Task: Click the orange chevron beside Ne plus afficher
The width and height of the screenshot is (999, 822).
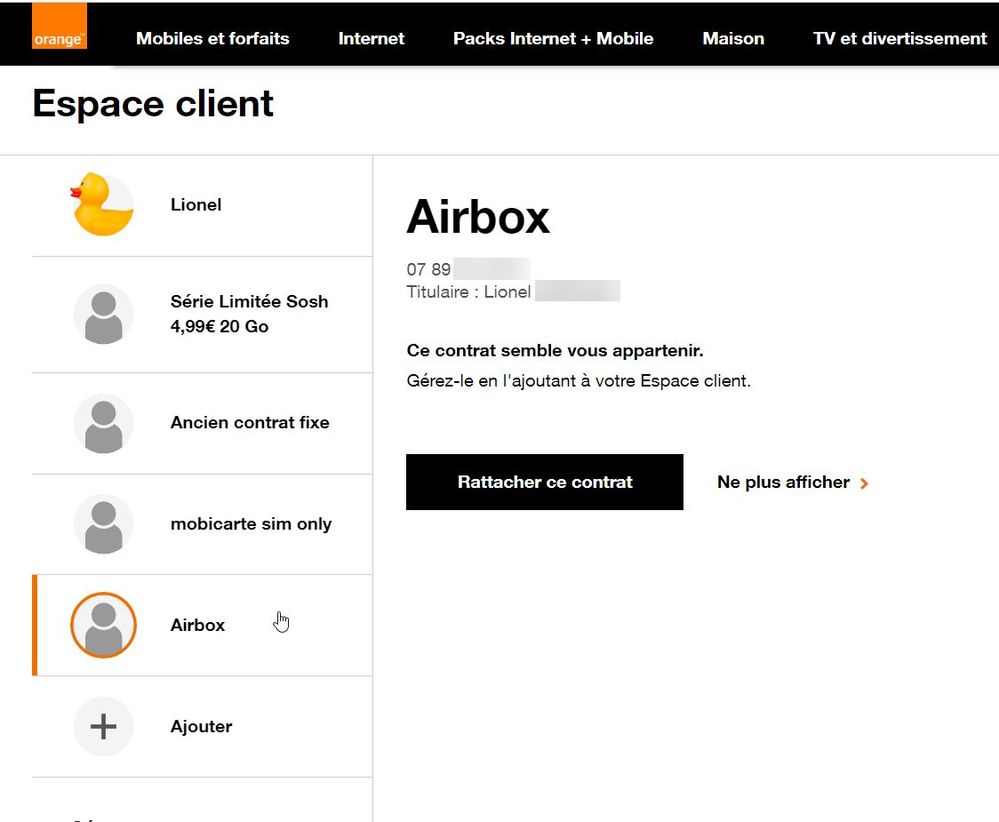Action: pyautogui.click(x=864, y=483)
